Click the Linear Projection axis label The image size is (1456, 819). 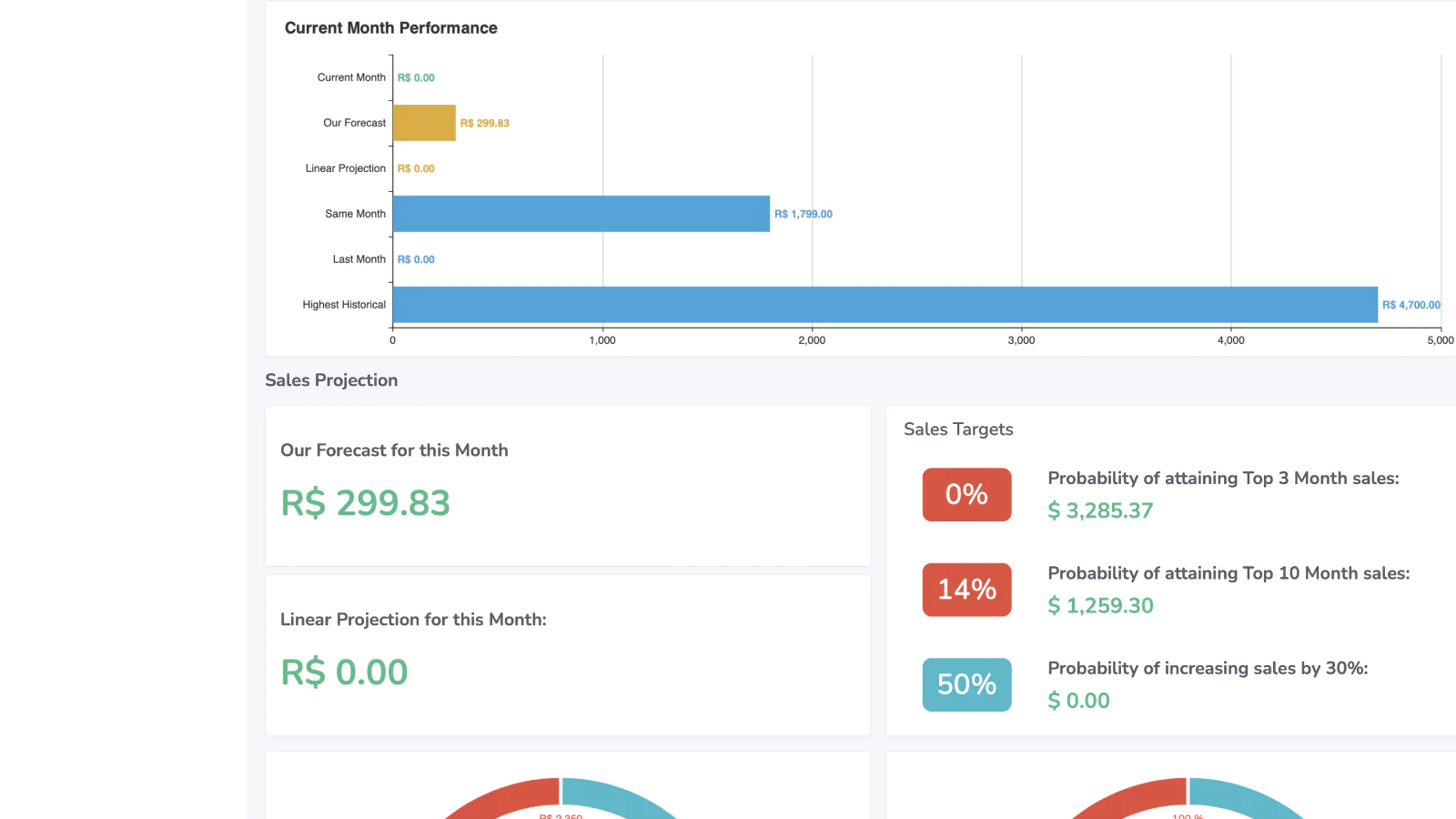pyautogui.click(x=345, y=168)
